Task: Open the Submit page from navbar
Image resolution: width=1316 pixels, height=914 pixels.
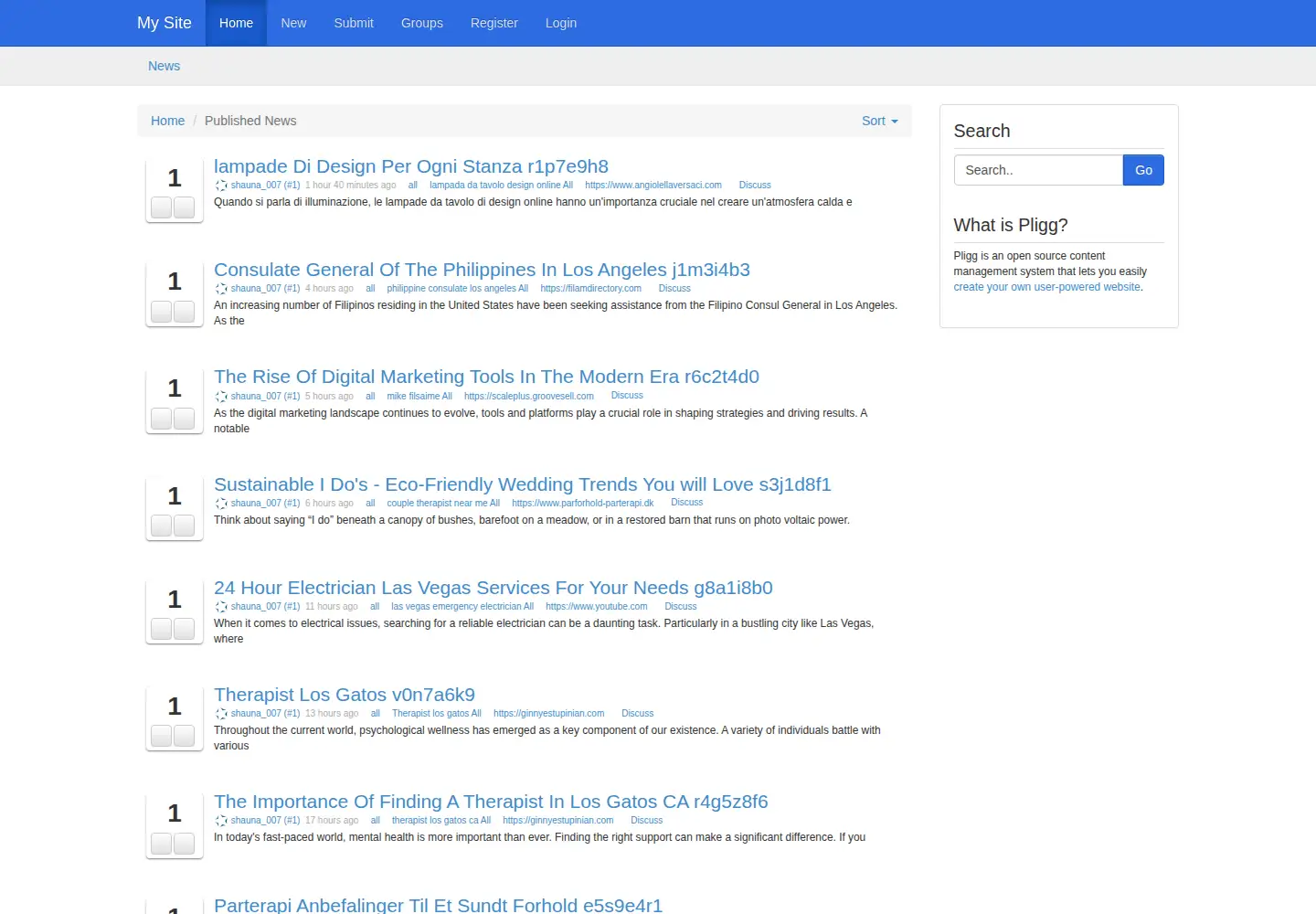Action: click(x=354, y=23)
